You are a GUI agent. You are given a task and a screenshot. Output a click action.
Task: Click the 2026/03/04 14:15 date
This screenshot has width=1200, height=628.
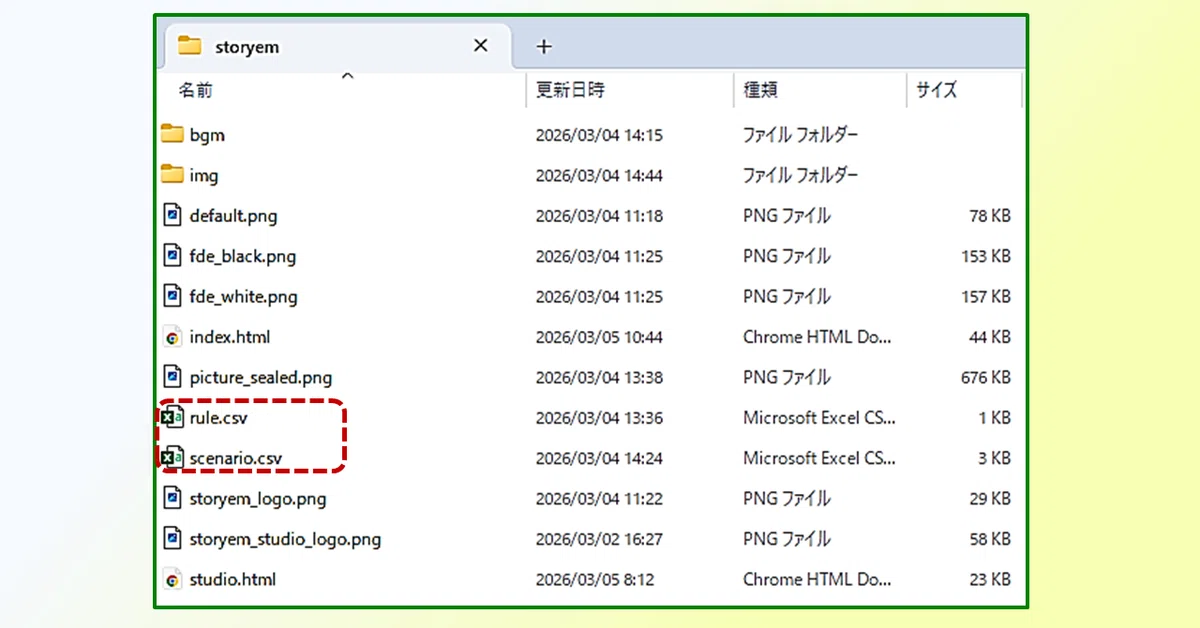click(599, 135)
